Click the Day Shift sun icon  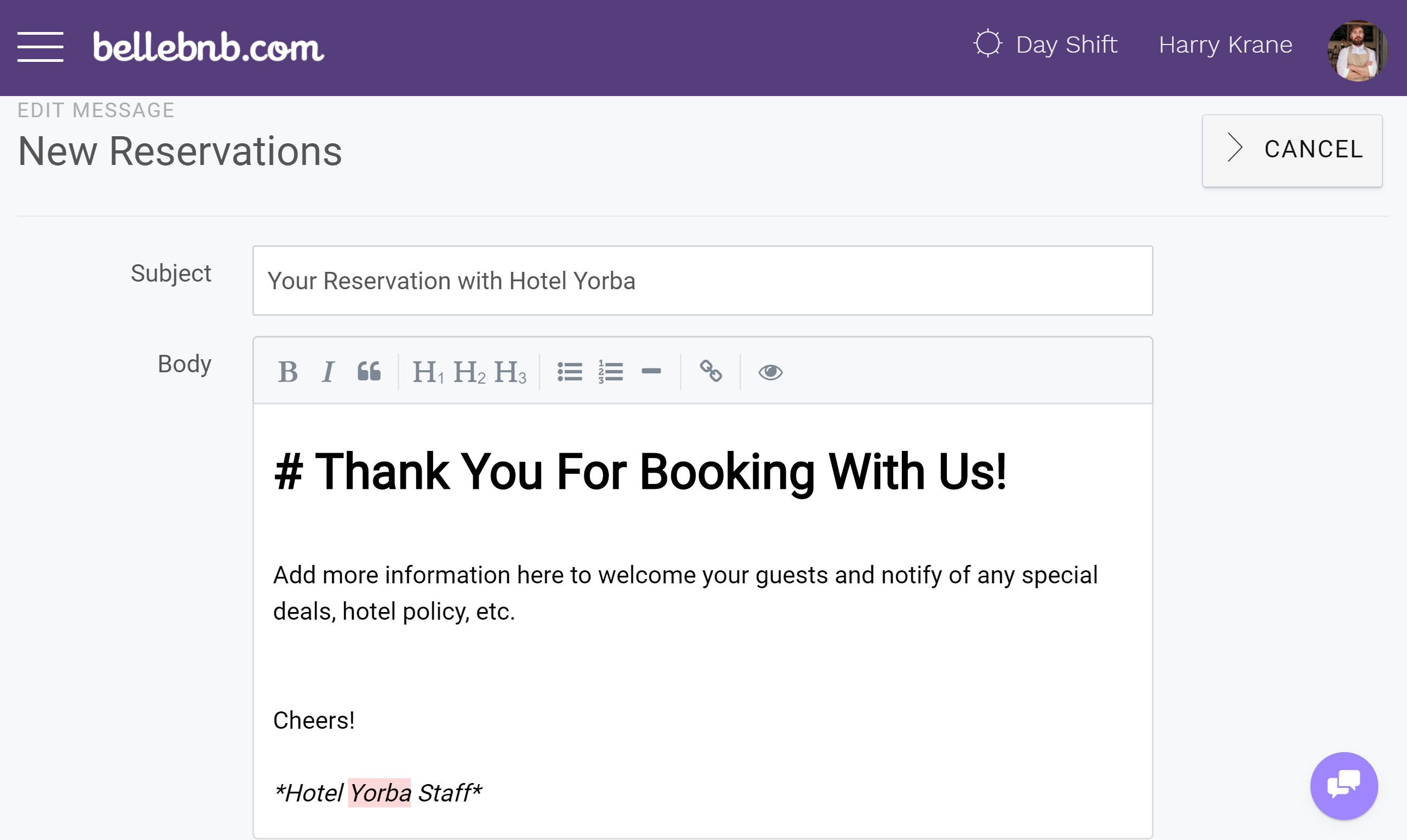[988, 43]
